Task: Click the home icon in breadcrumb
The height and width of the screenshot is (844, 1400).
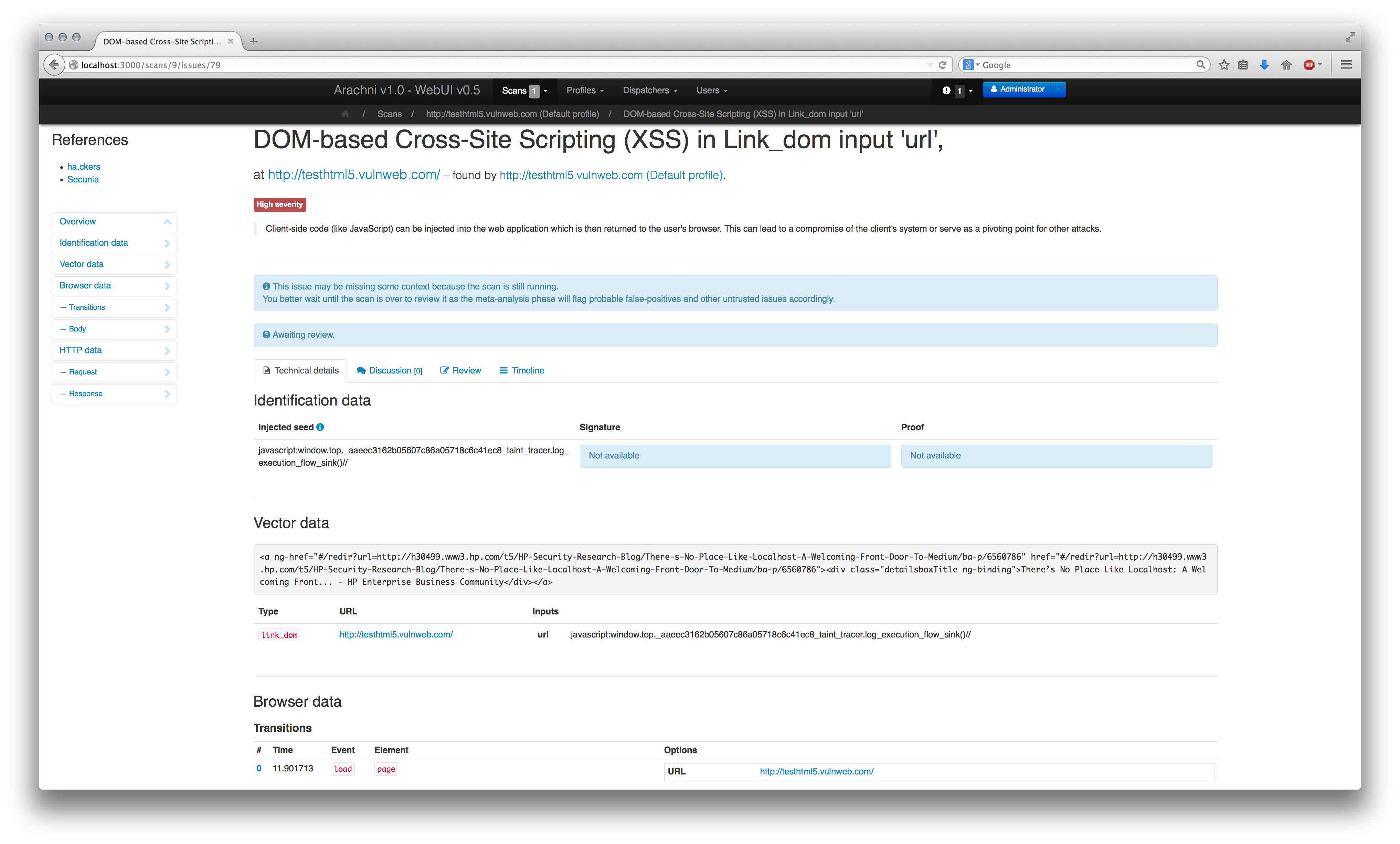Action: point(345,114)
